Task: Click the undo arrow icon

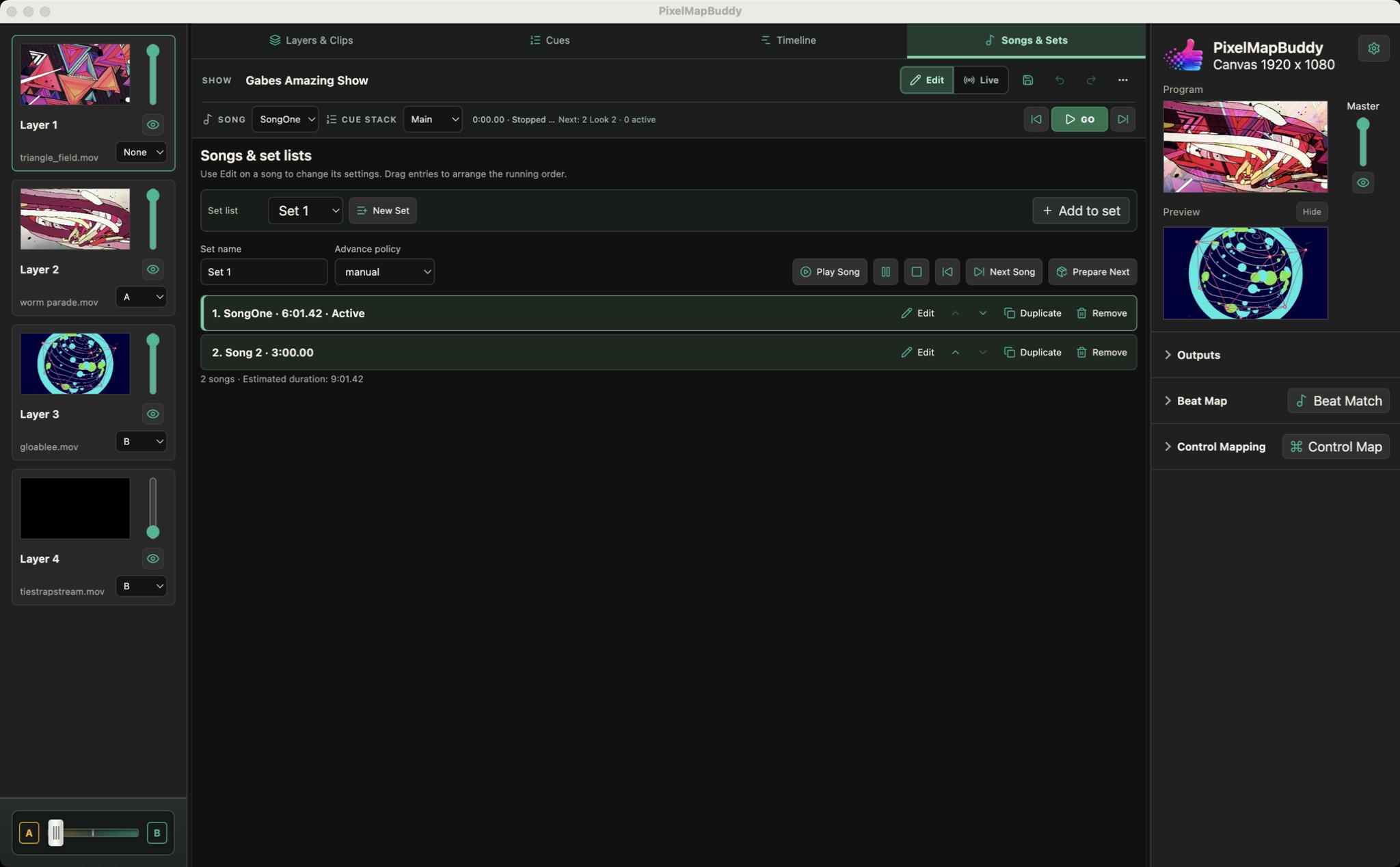Action: tap(1060, 80)
